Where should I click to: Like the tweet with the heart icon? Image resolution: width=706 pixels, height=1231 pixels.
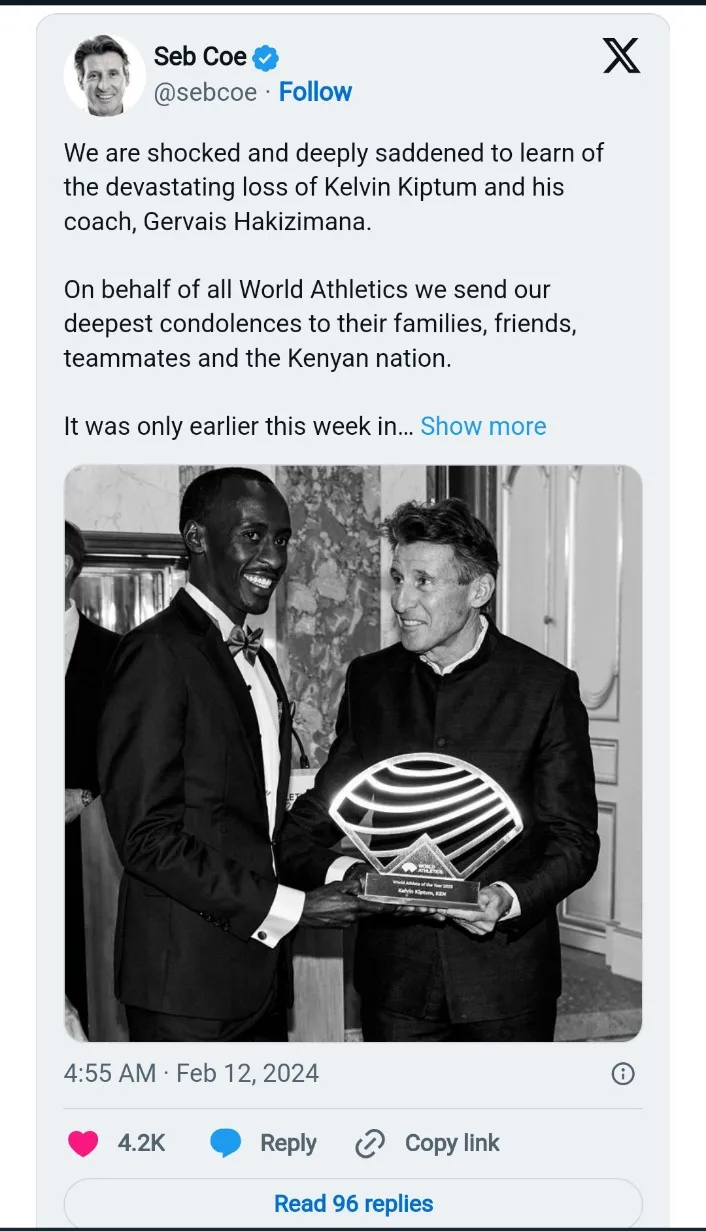(x=83, y=1143)
